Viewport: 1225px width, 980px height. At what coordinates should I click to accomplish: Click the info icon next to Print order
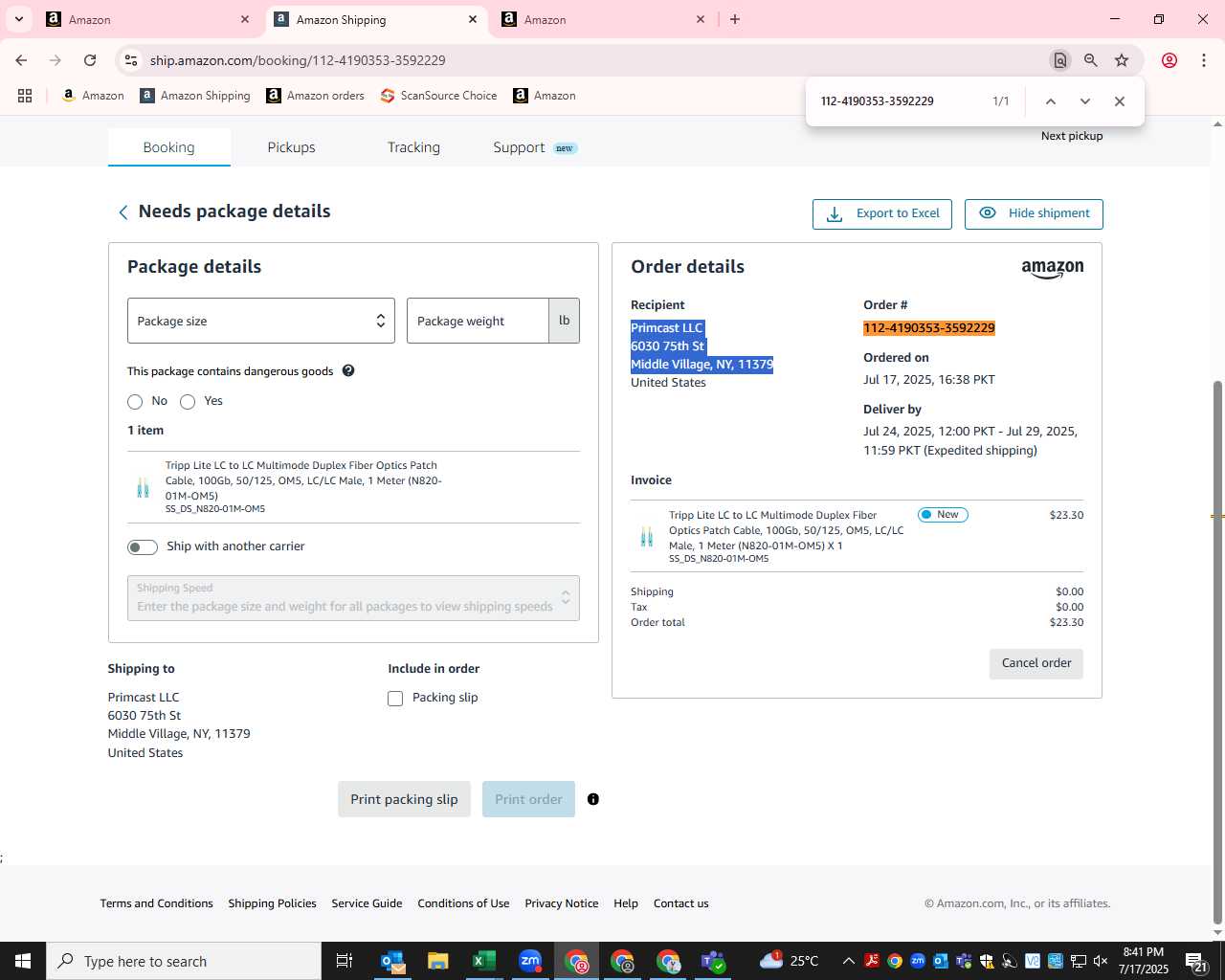pos(593,799)
